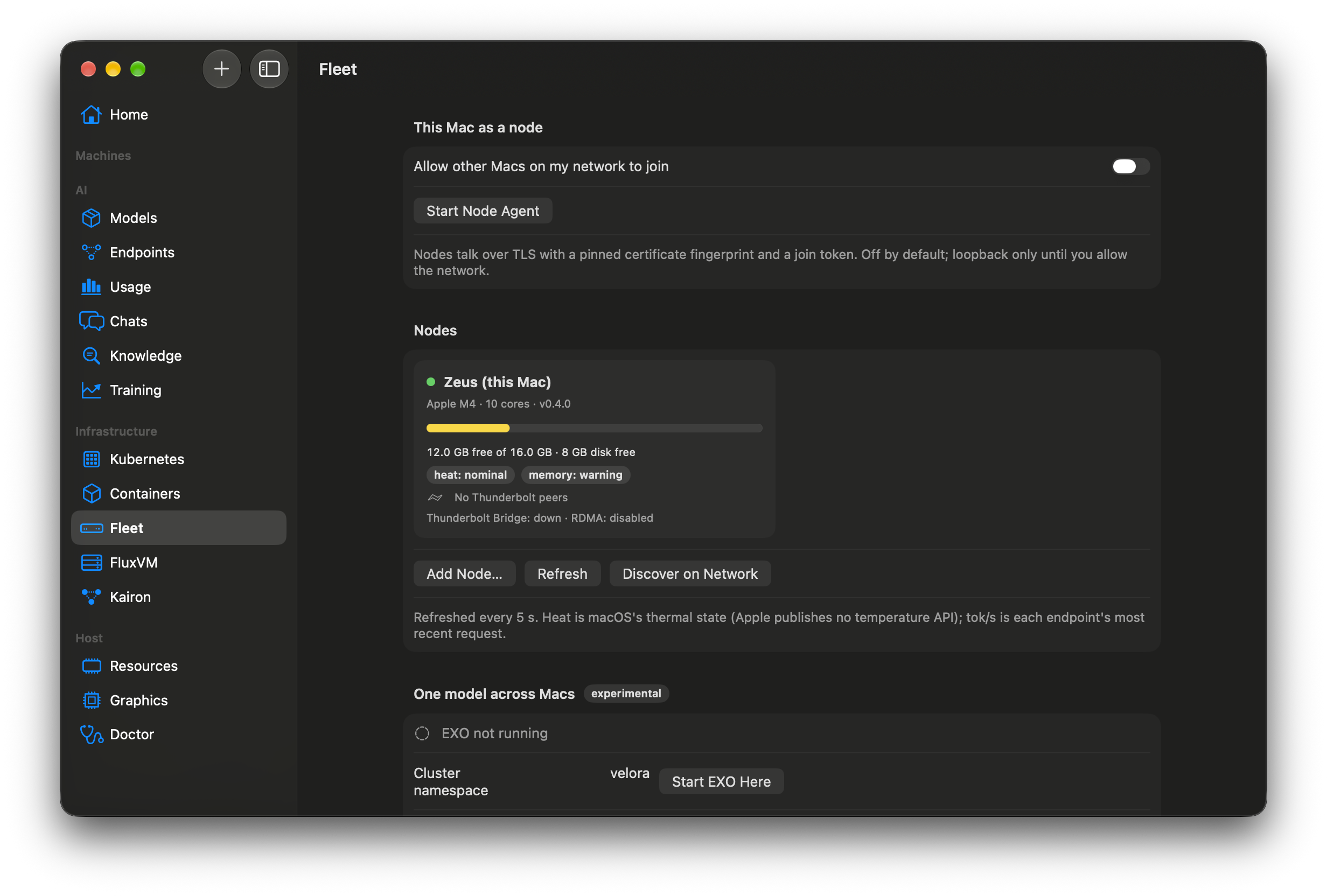Click Start Node Agent button

(x=483, y=211)
